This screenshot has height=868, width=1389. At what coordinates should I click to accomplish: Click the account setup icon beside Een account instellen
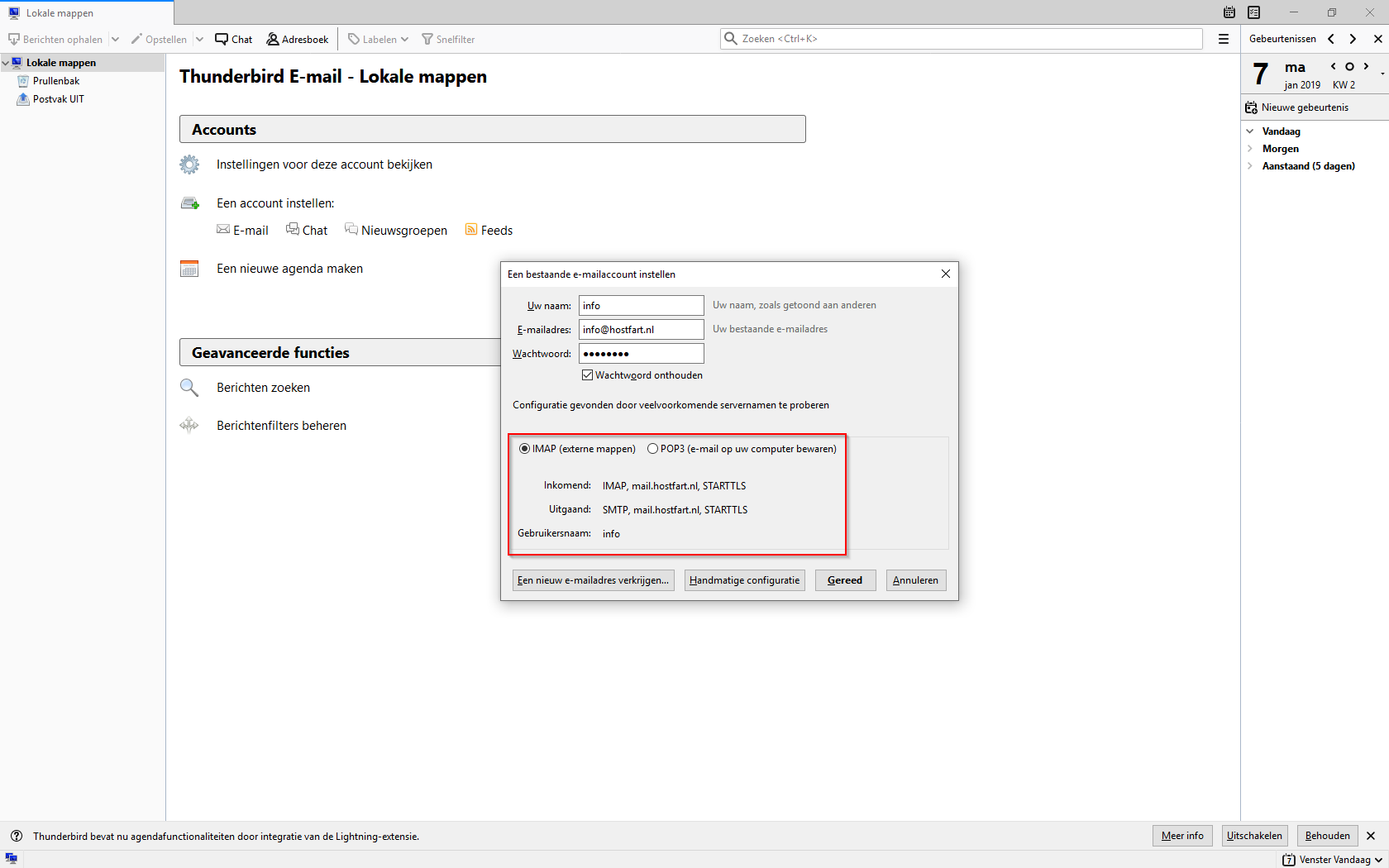pyautogui.click(x=189, y=203)
